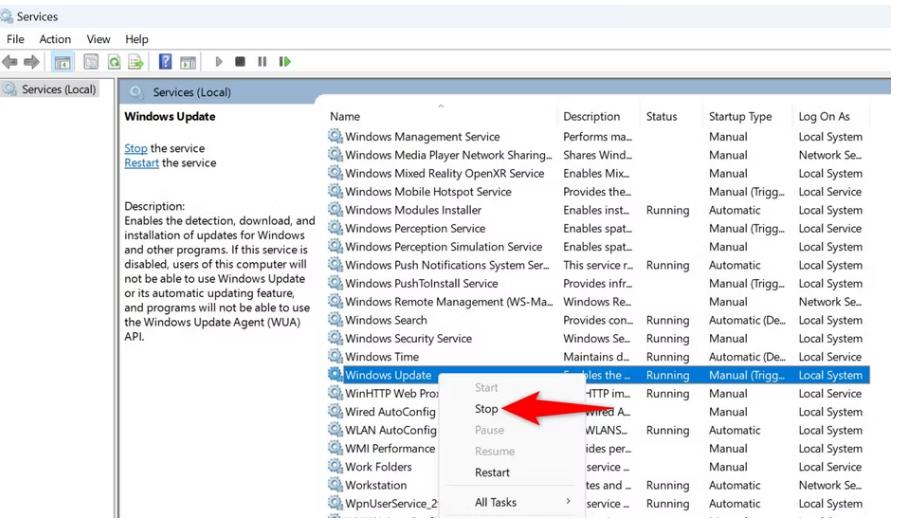Click gear icon of Windows Search row

click(335, 320)
